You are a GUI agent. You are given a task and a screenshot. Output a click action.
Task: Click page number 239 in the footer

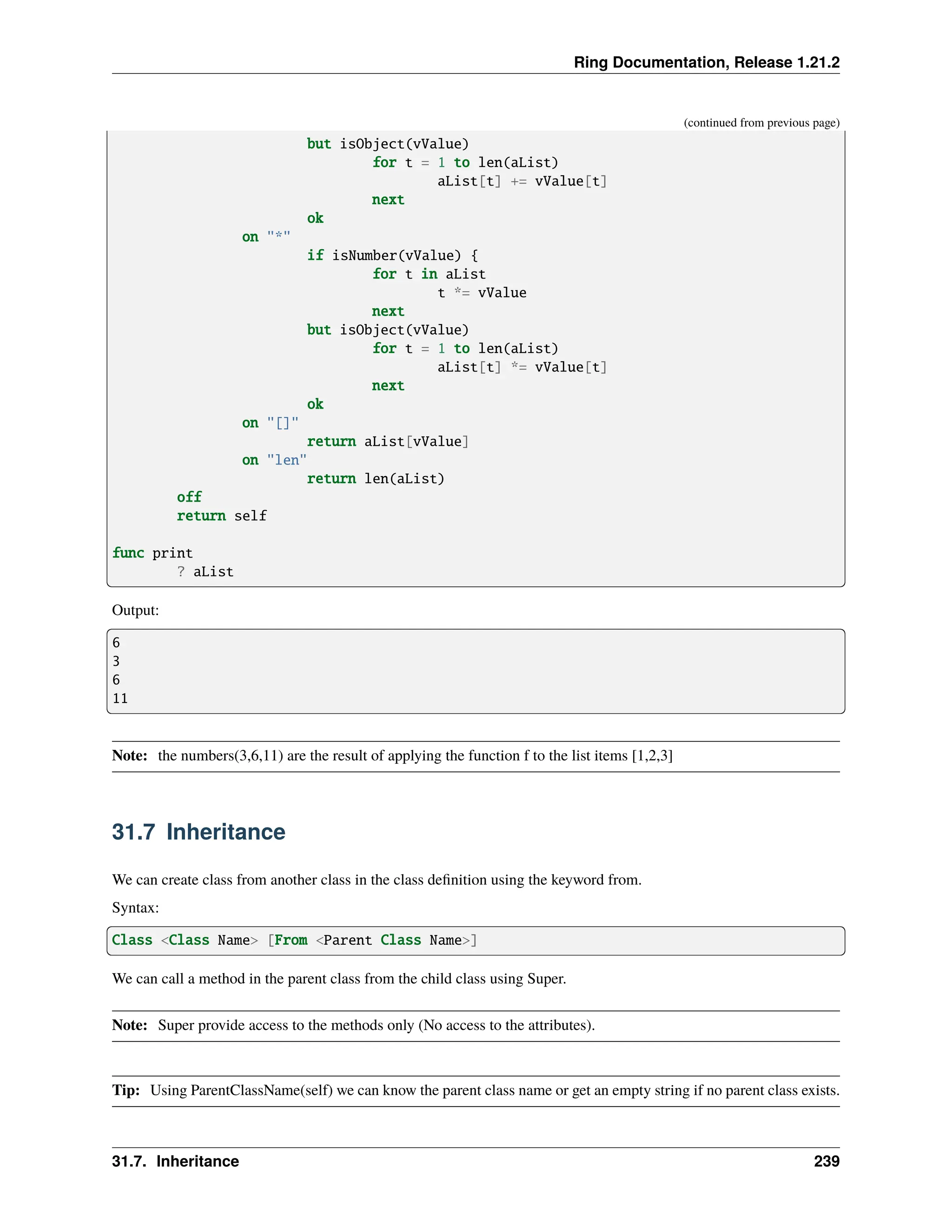826,1161
